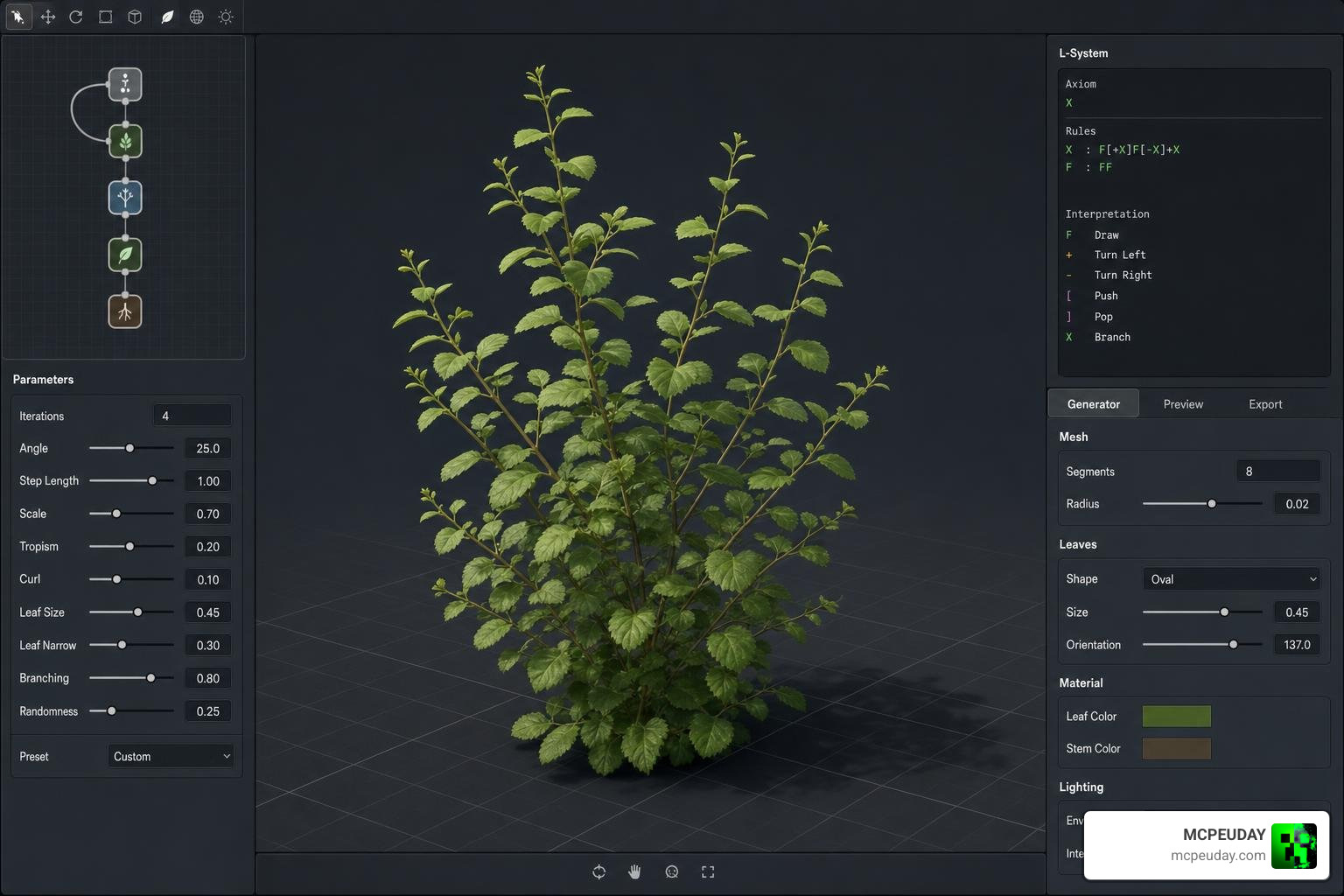The height and width of the screenshot is (896, 1344).
Task: Click the sun lighting icon in toolbar
Action: click(226, 17)
